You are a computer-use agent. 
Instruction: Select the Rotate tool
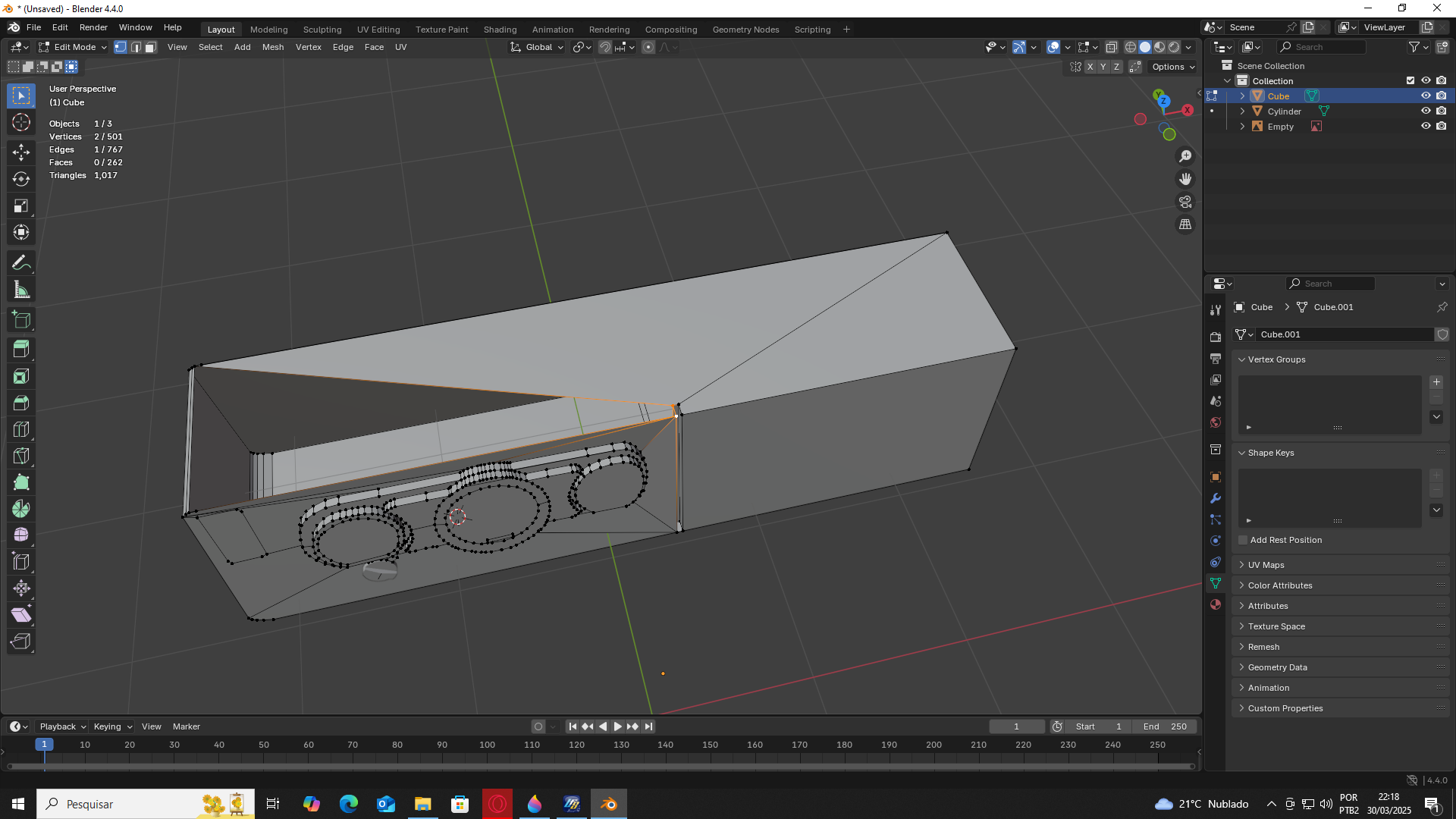[x=21, y=179]
